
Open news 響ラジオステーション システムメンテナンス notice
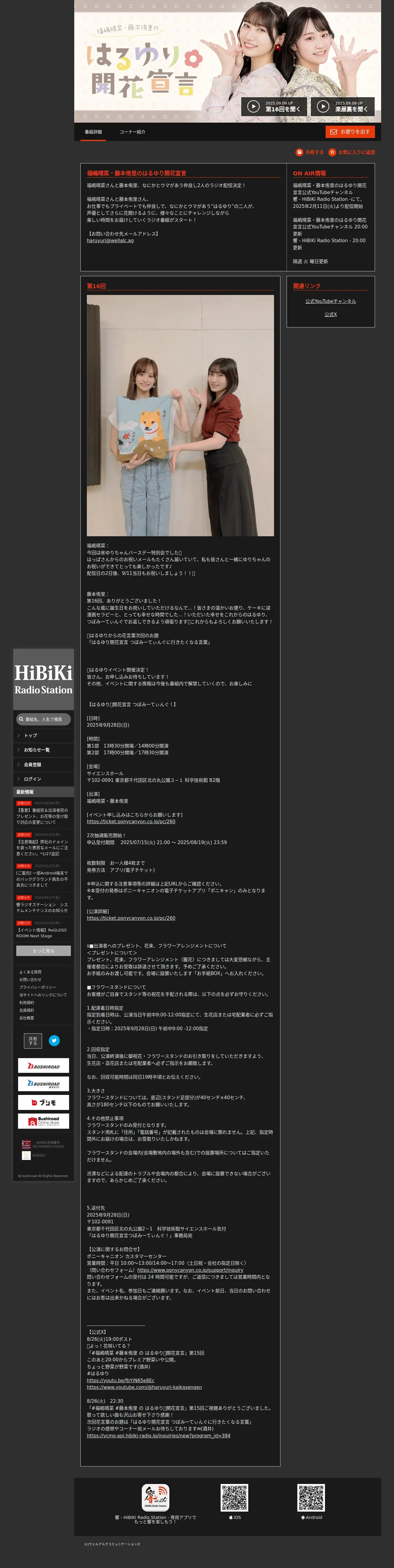point(43,908)
